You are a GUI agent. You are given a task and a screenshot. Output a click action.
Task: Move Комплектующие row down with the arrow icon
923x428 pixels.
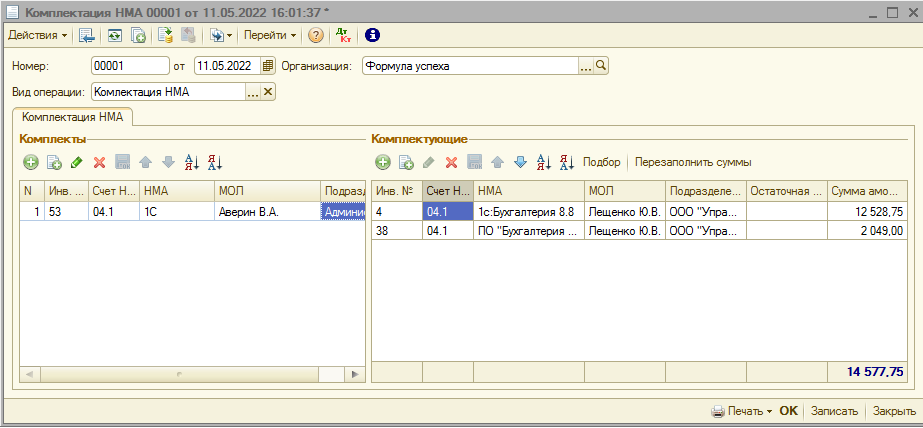[520, 162]
